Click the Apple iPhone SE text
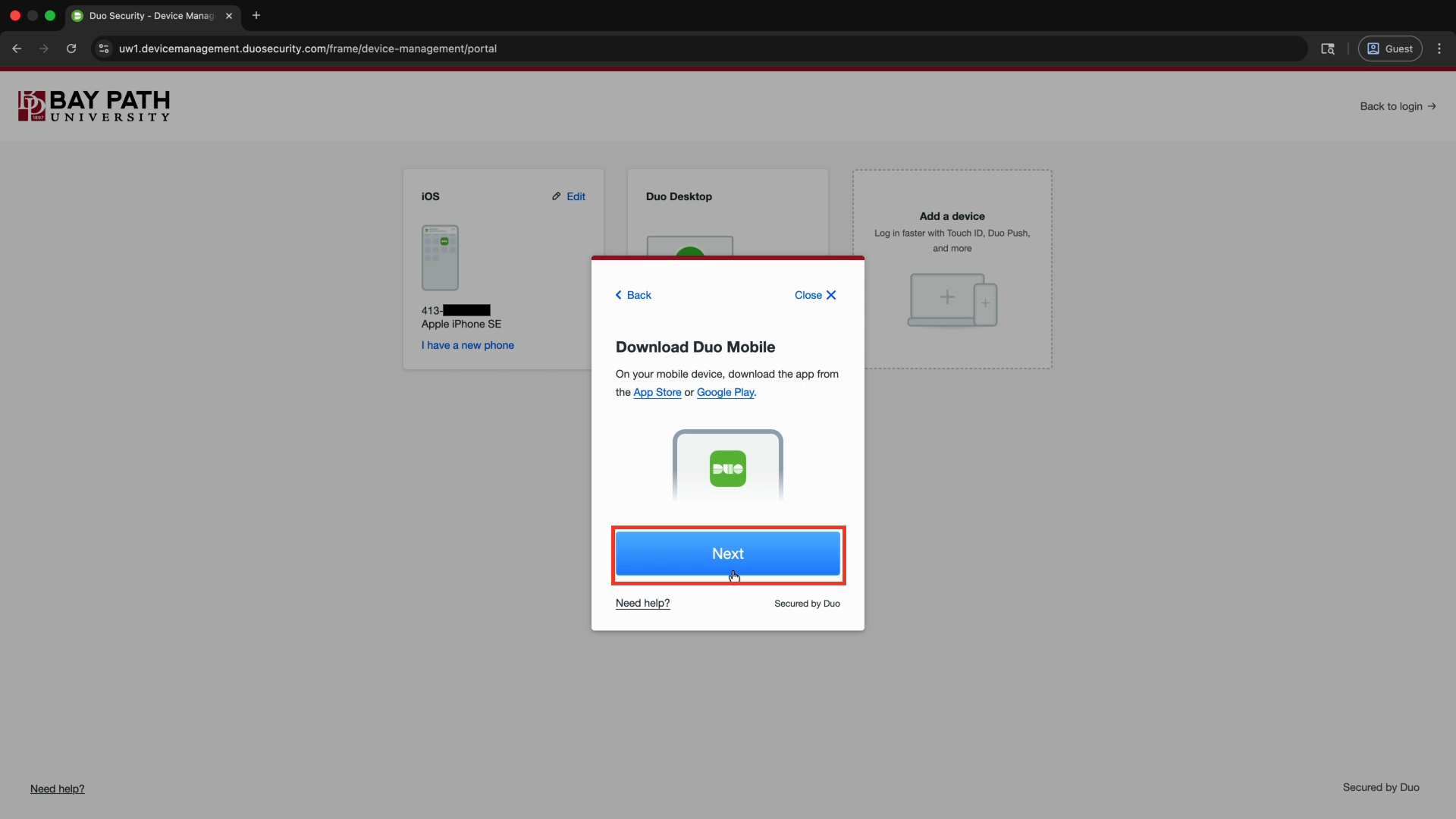The width and height of the screenshot is (1456, 819). [x=461, y=324]
